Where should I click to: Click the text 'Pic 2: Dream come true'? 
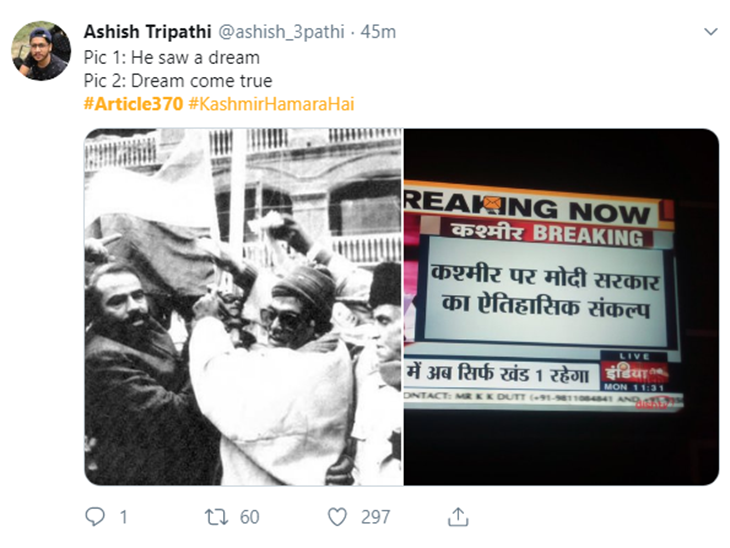click(178, 81)
